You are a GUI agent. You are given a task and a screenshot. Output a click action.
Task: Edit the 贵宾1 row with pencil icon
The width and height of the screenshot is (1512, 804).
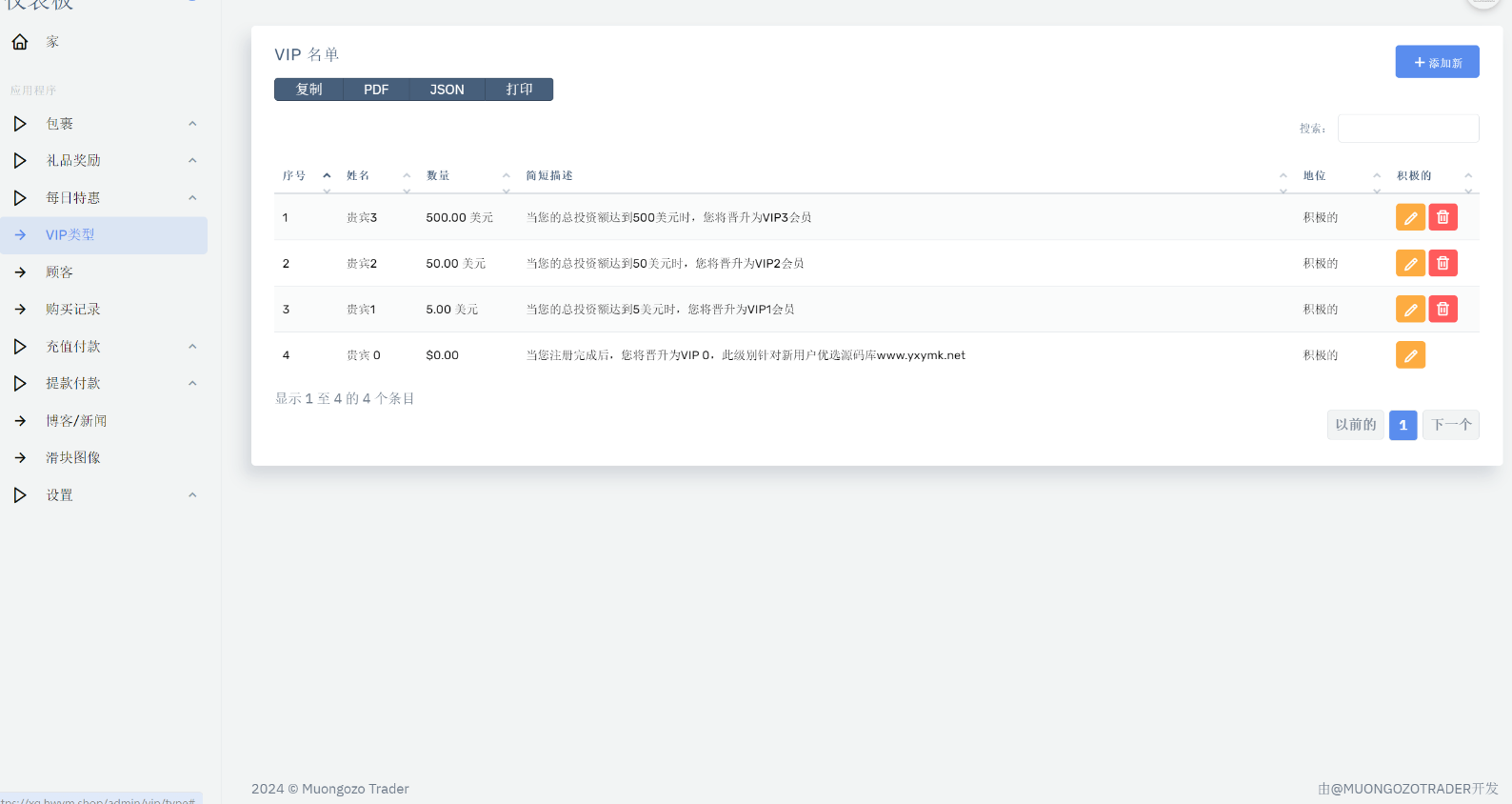[x=1410, y=309]
